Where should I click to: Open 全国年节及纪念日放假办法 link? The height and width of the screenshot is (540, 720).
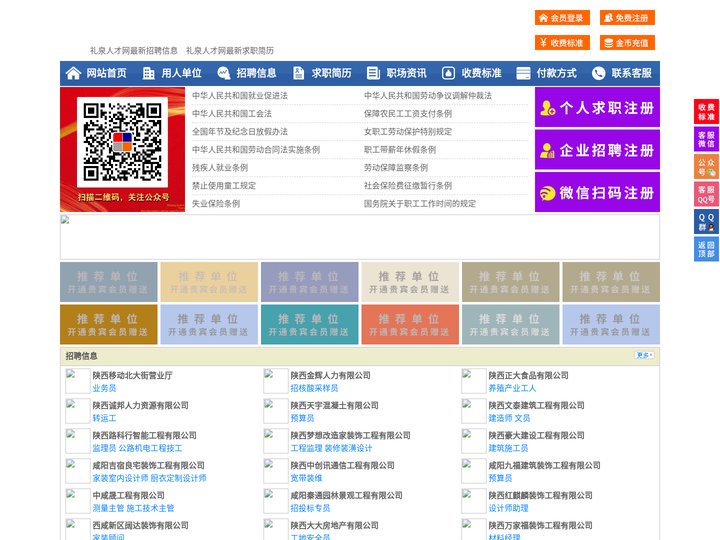tap(240, 131)
